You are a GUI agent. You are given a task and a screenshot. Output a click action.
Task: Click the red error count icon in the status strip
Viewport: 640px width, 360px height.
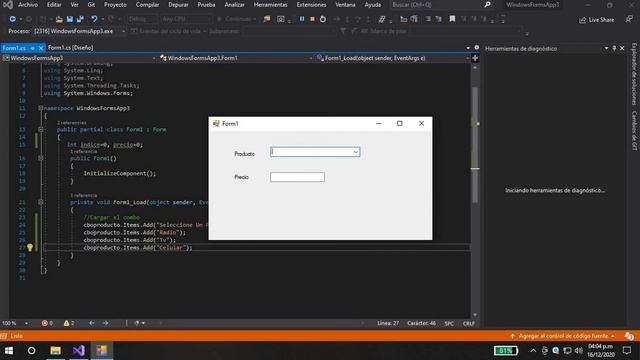(44, 323)
